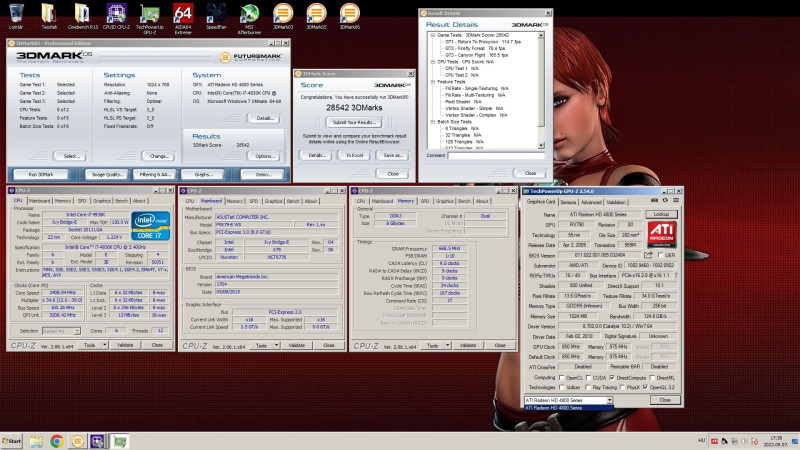
Task: Click the scrollbar up arrow in Result Details
Action: pyautogui.click(x=541, y=36)
